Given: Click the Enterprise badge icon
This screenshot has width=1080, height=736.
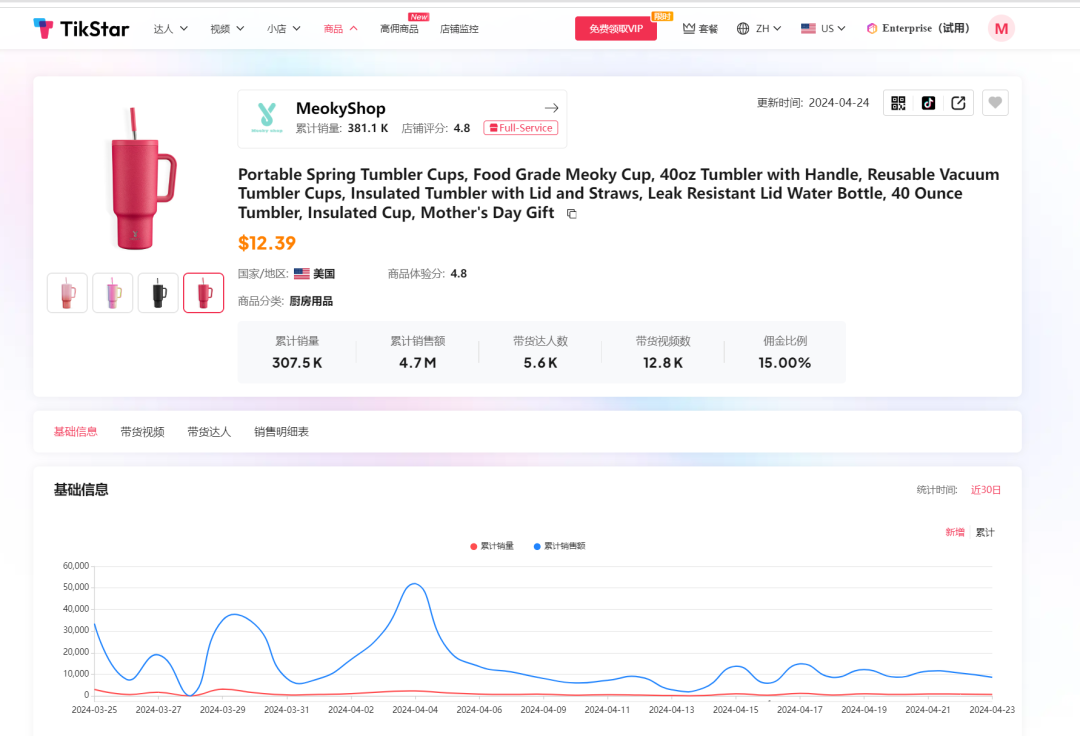Looking at the screenshot, I should coord(872,28).
